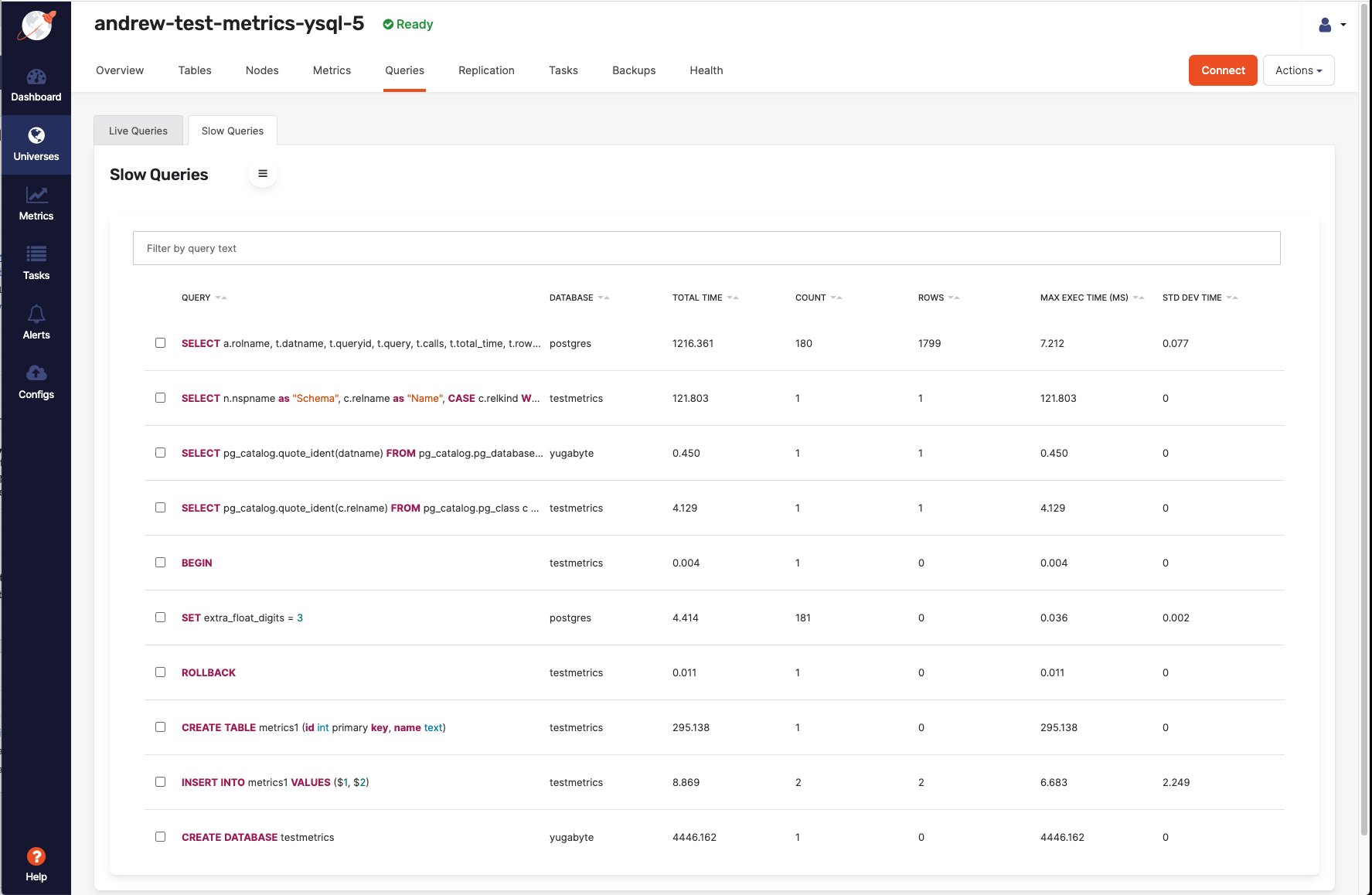
Task: Select the SELECT a.rolname query checkbox
Action: (160, 342)
